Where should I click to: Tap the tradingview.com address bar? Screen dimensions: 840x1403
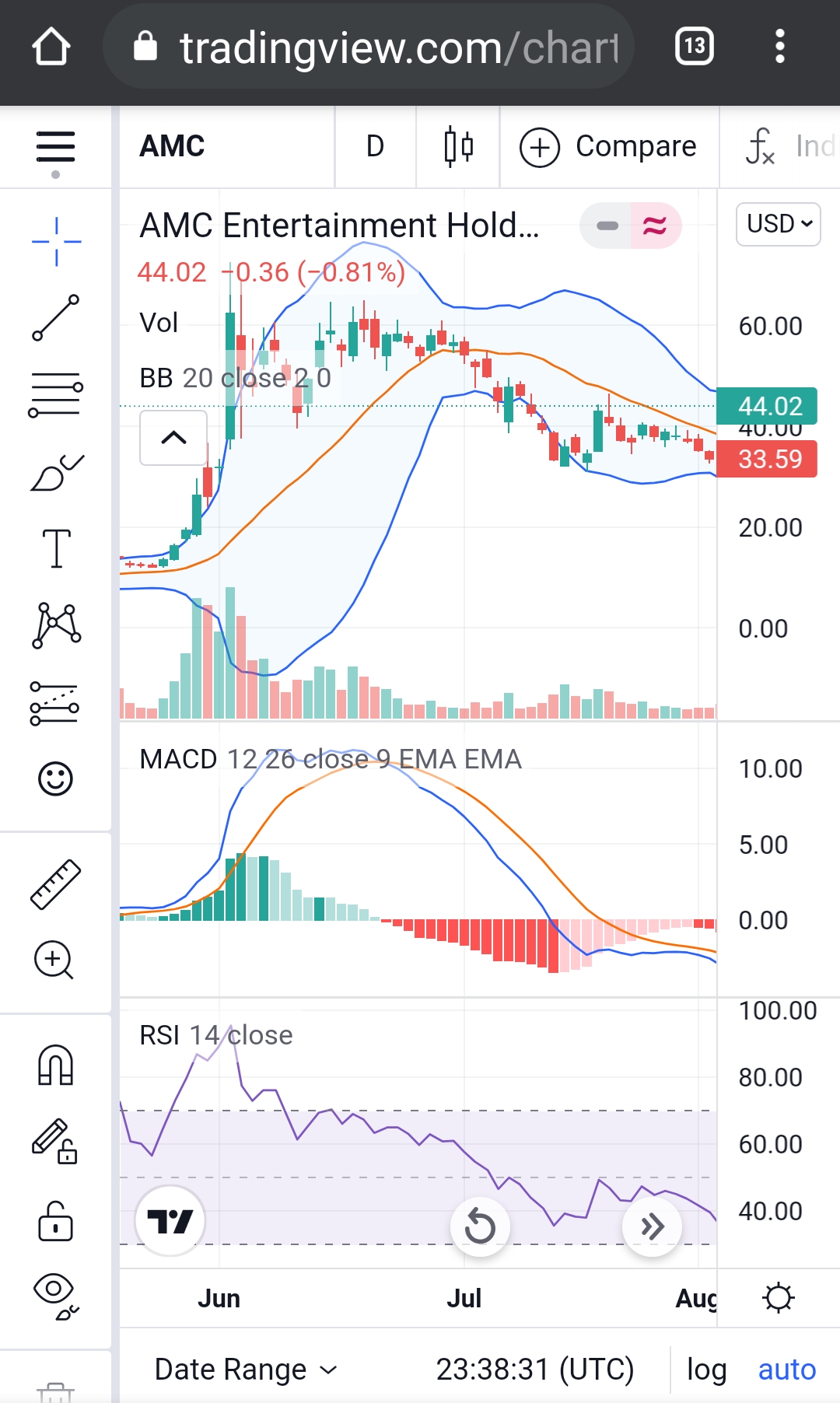pos(369,47)
